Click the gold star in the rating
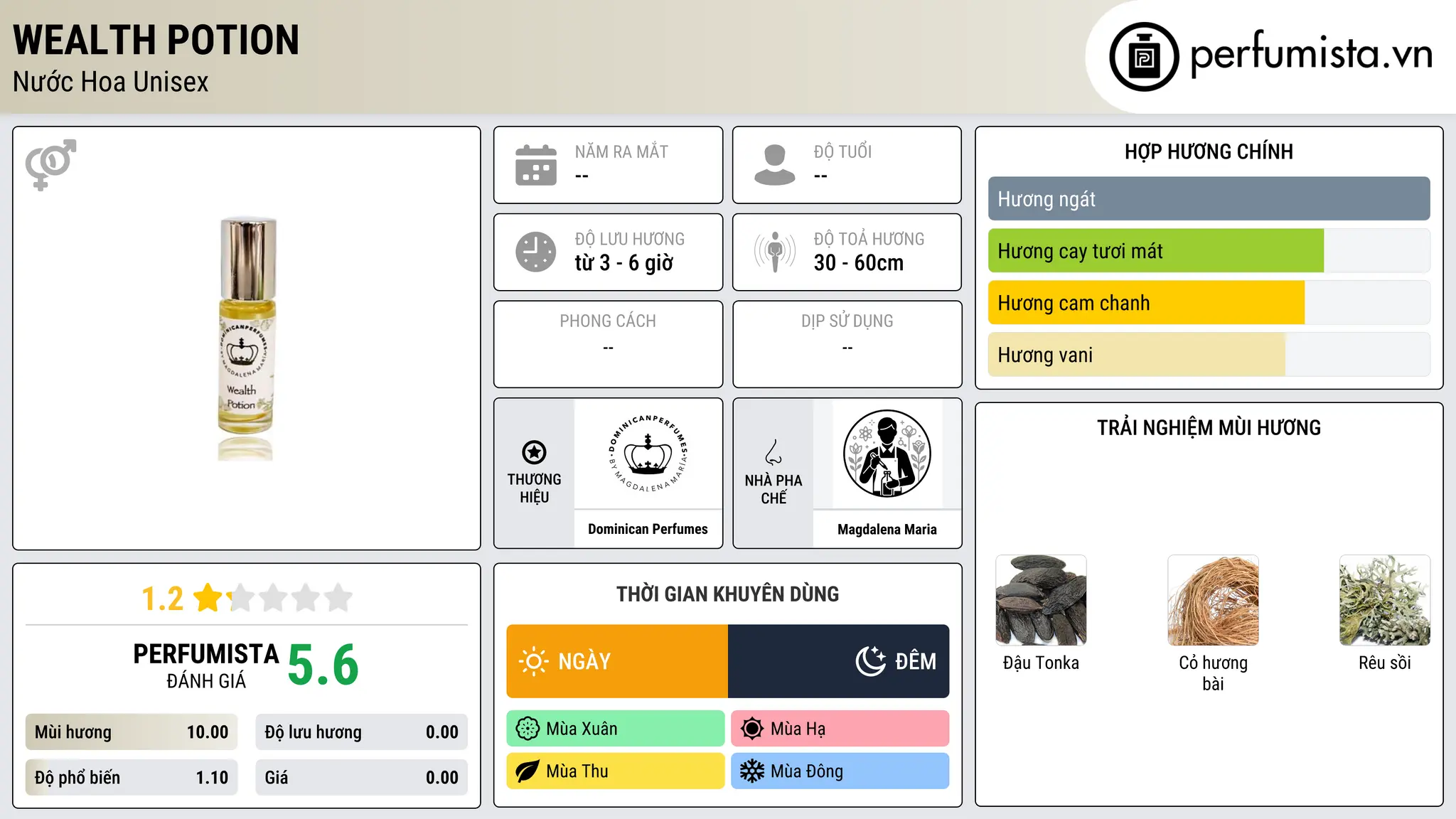The height and width of the screenshot is (819, 1456). pyautogui.click(x=208, y=598)
